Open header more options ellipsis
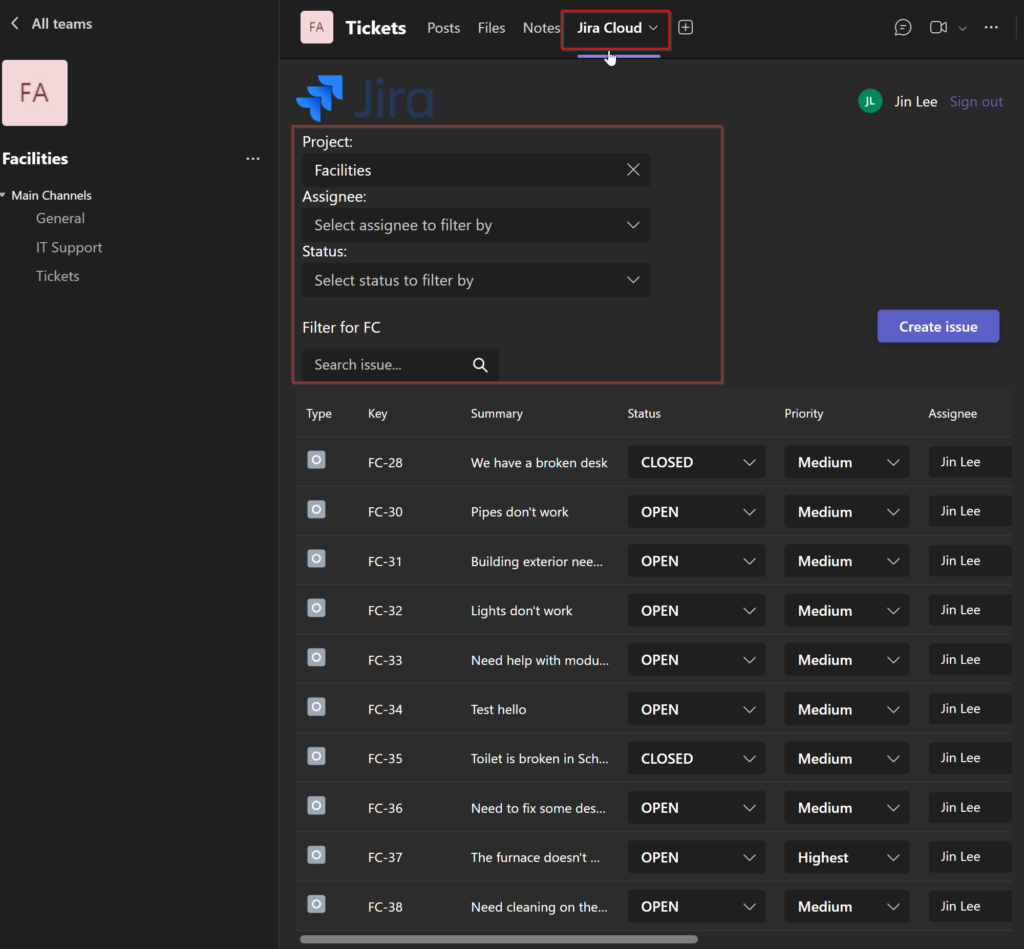This screenshot has width=1024, height=949. (x=991, y=27)
